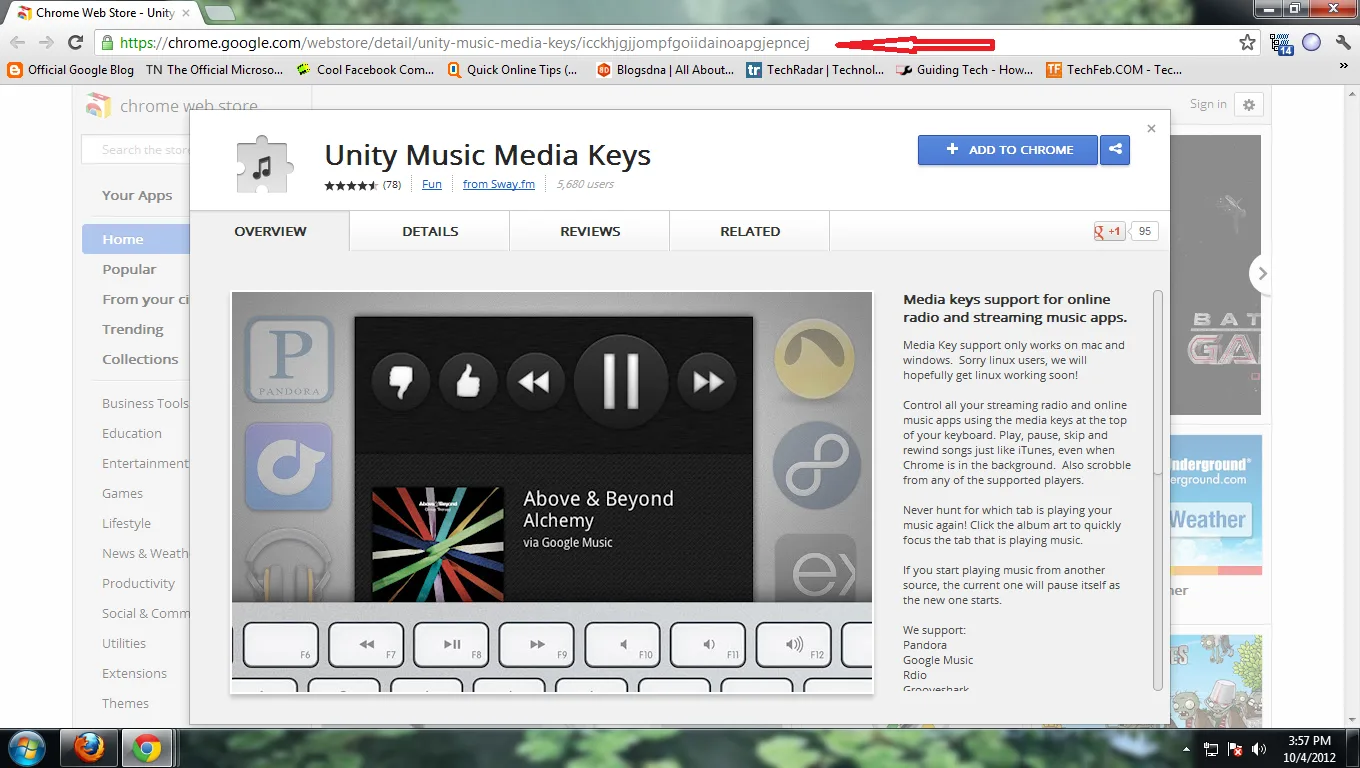Click the share icon beside ADD TO CHROME
Image resolution: width=1360 pixels, height=768 pixels.
click(x=1115, y=149)
